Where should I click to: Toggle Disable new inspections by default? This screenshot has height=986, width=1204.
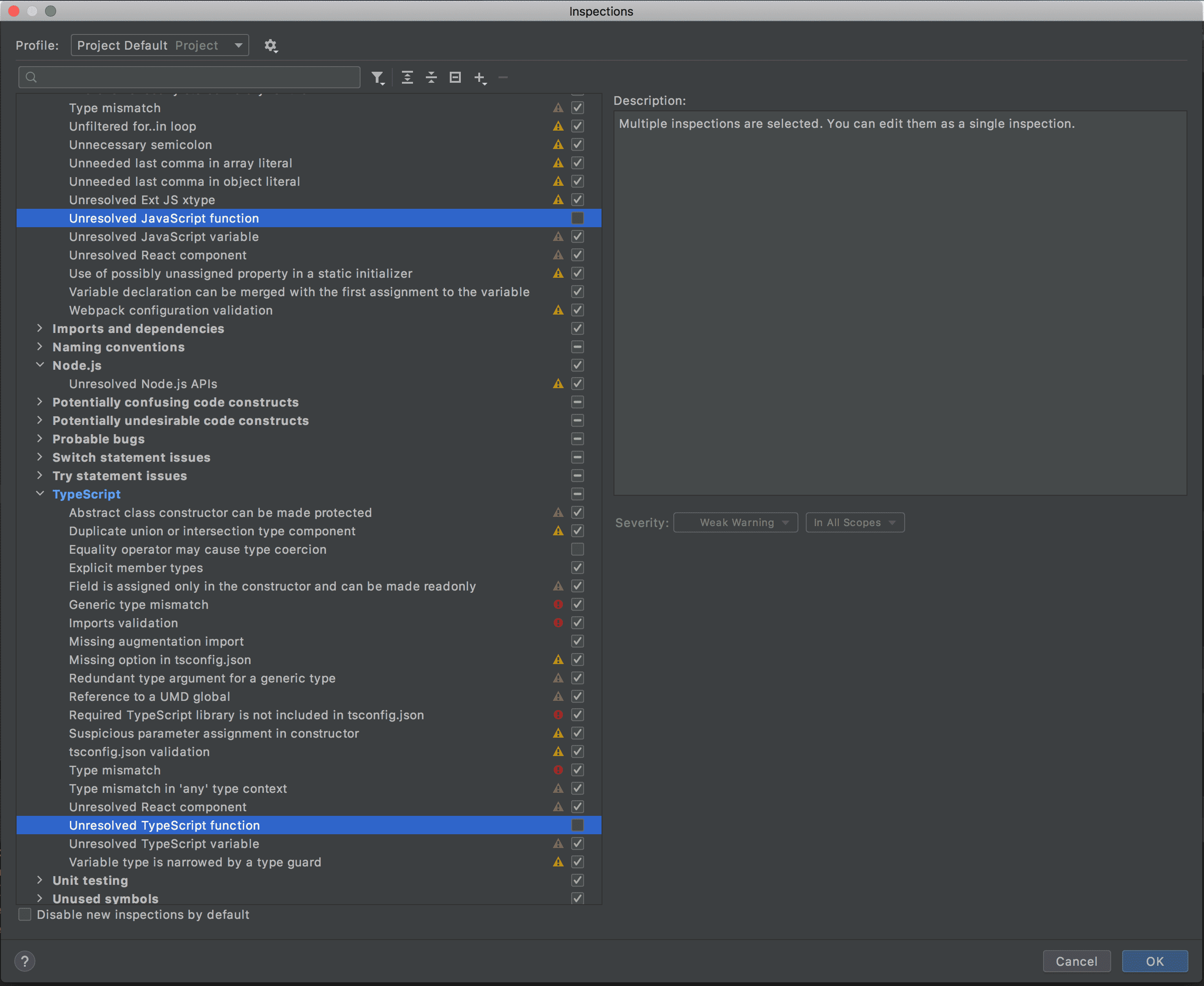tap(25, 914)
